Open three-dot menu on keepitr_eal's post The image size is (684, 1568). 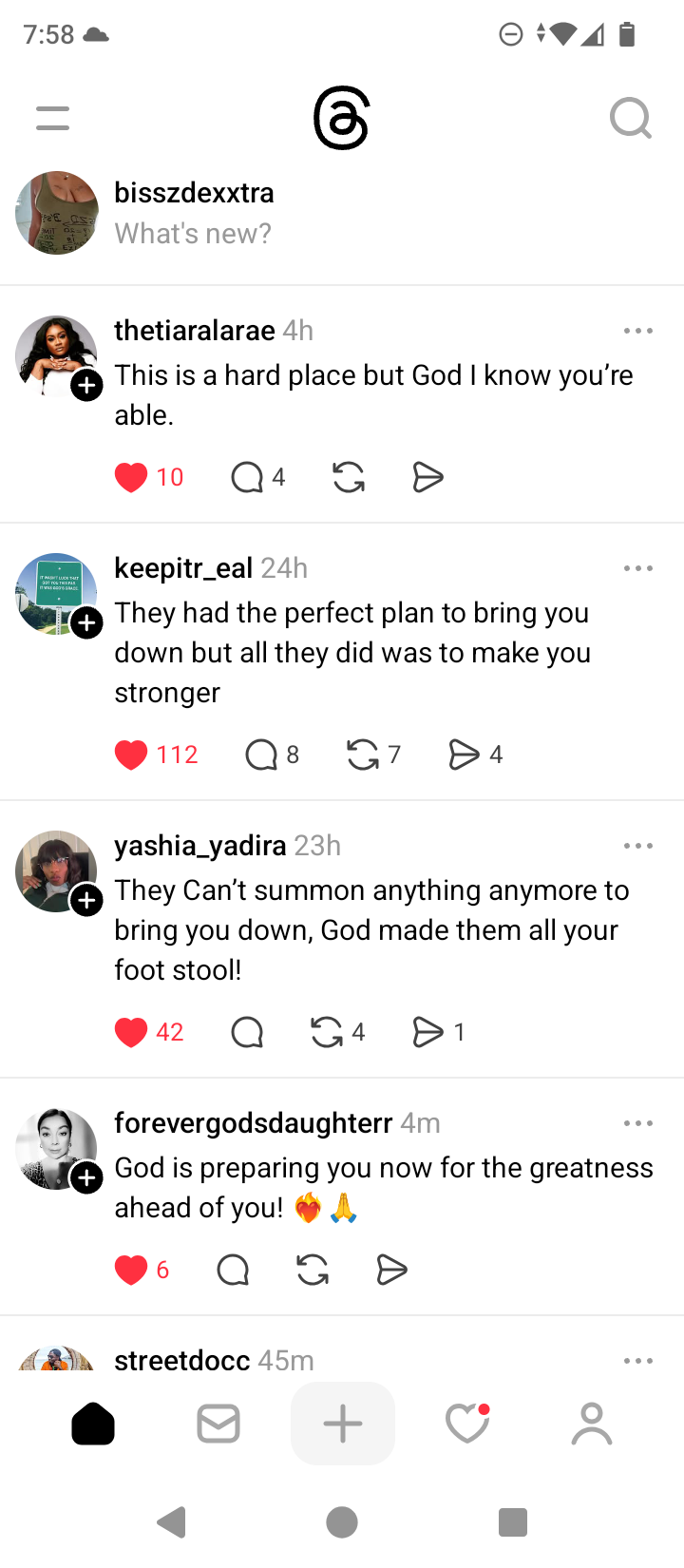click(x=638, y=568)
